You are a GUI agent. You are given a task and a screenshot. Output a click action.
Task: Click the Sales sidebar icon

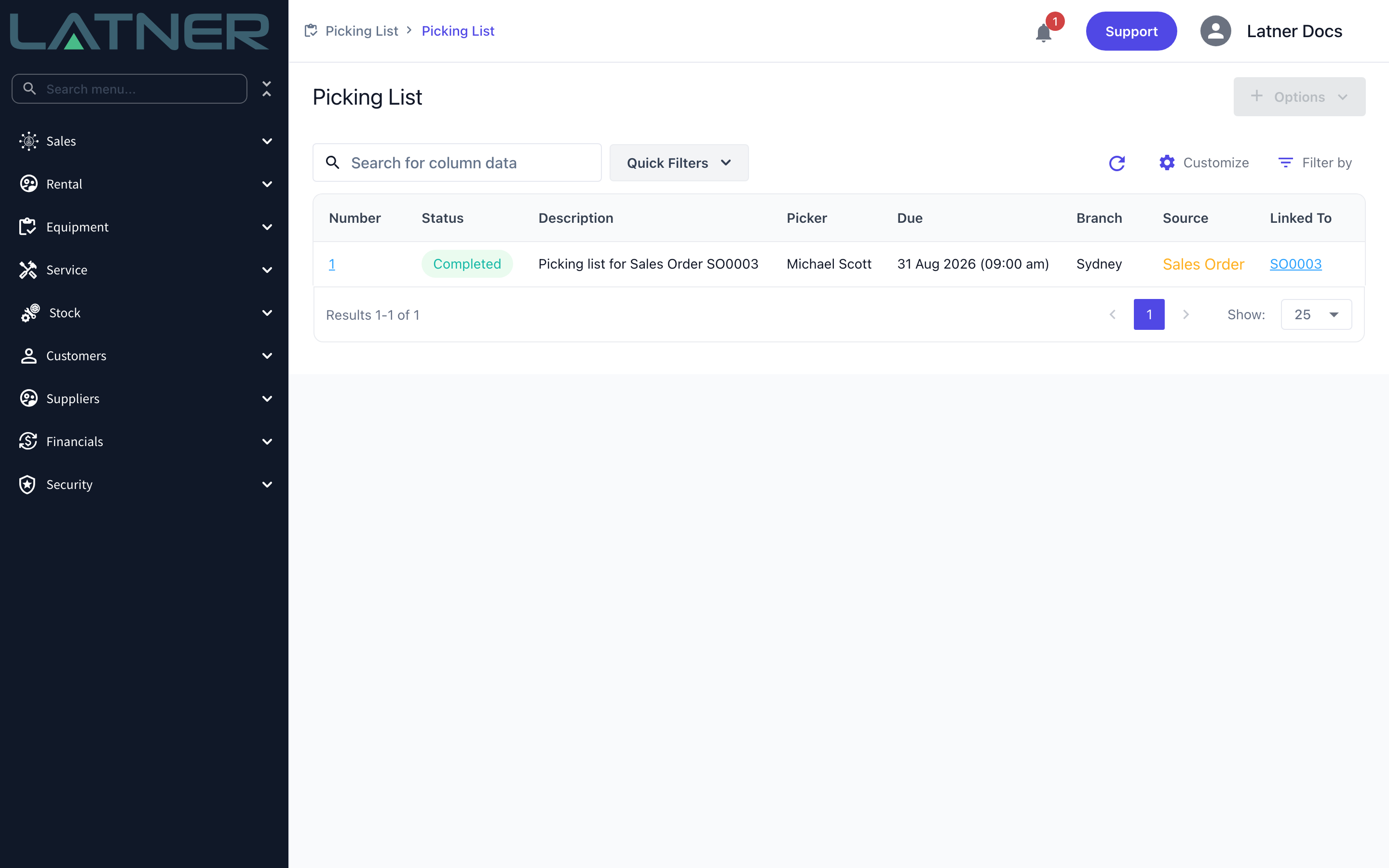click(x=28, y=141)
